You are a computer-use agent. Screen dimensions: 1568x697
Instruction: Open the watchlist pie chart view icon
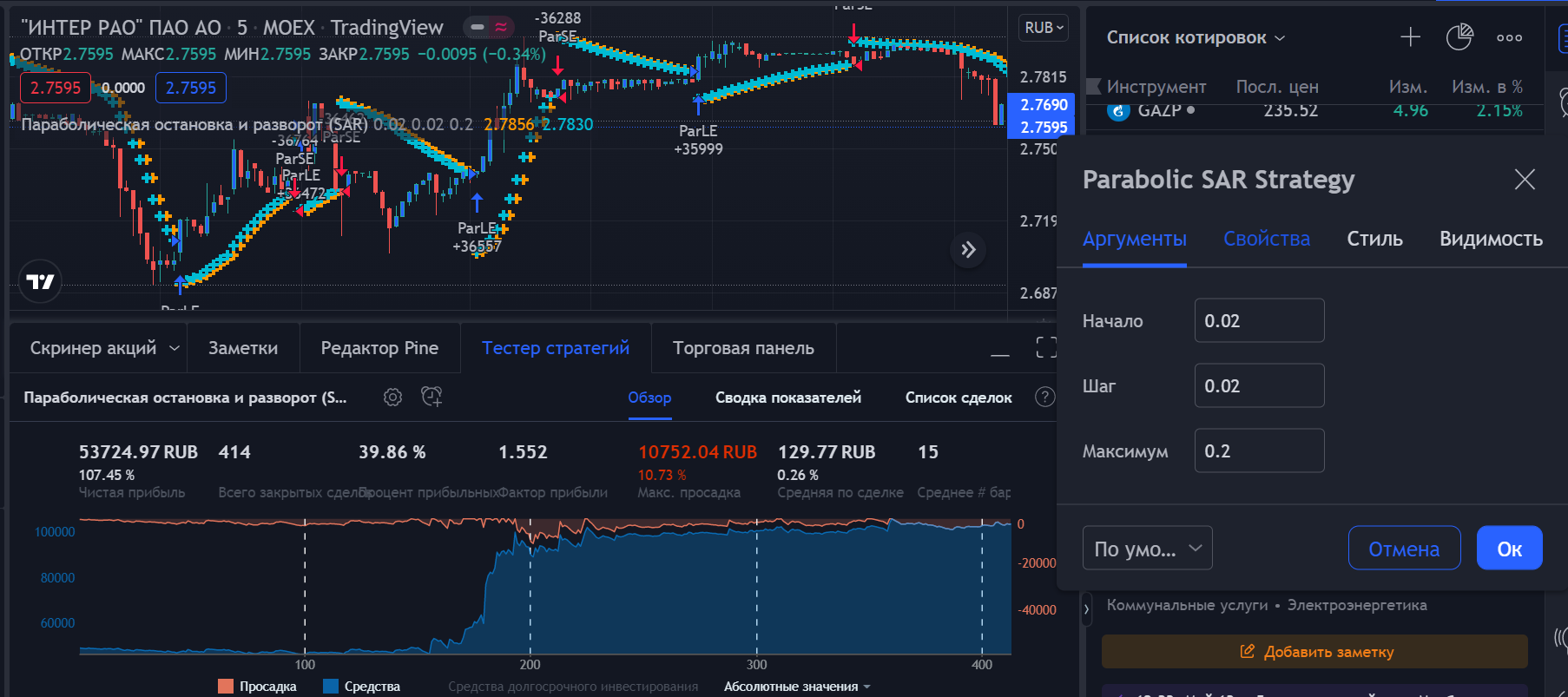point(1459,37)
